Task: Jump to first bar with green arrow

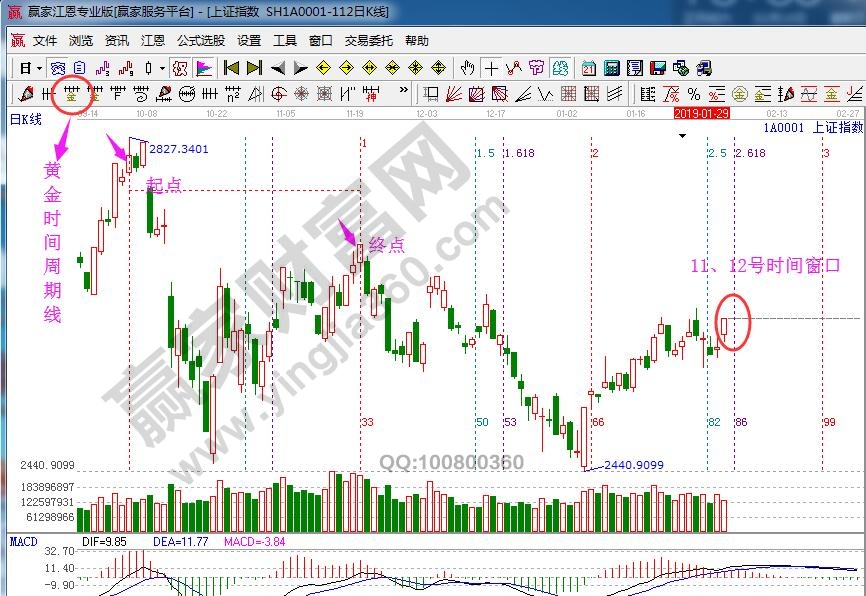Action: 231,68
